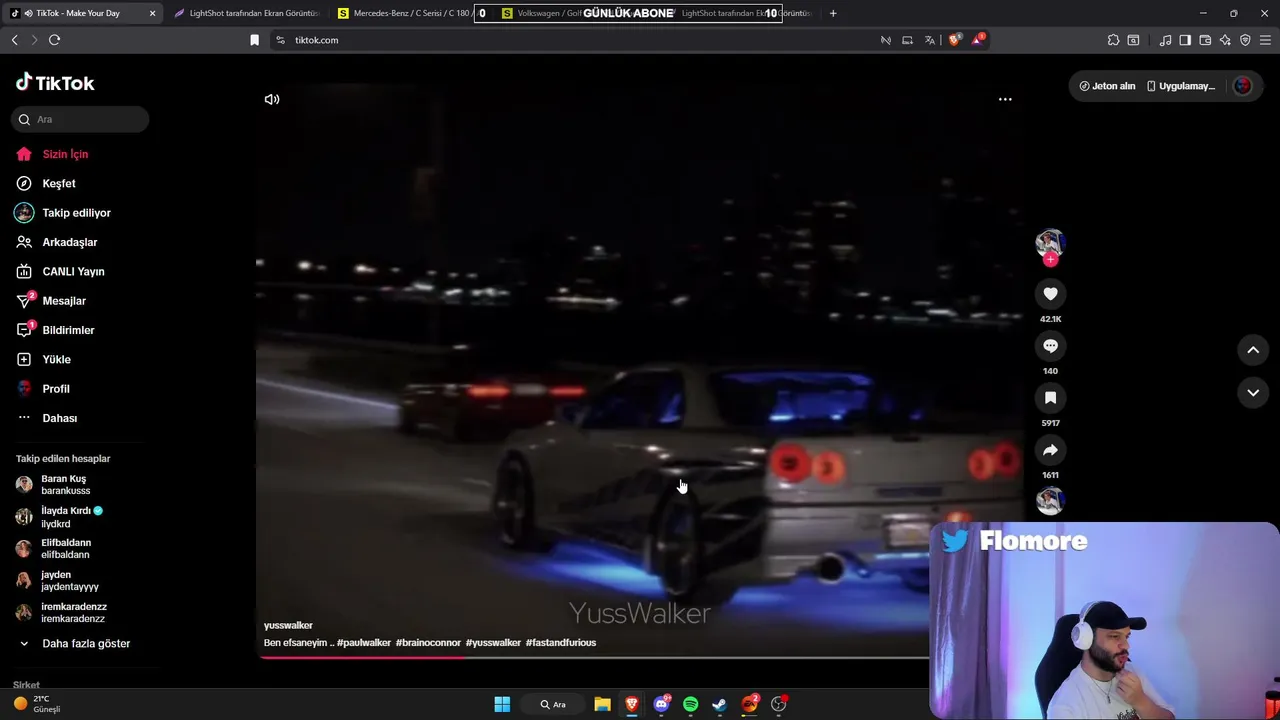Open Brave Rewards triangle icon
1280x720 pixels.
click(978, 40)
